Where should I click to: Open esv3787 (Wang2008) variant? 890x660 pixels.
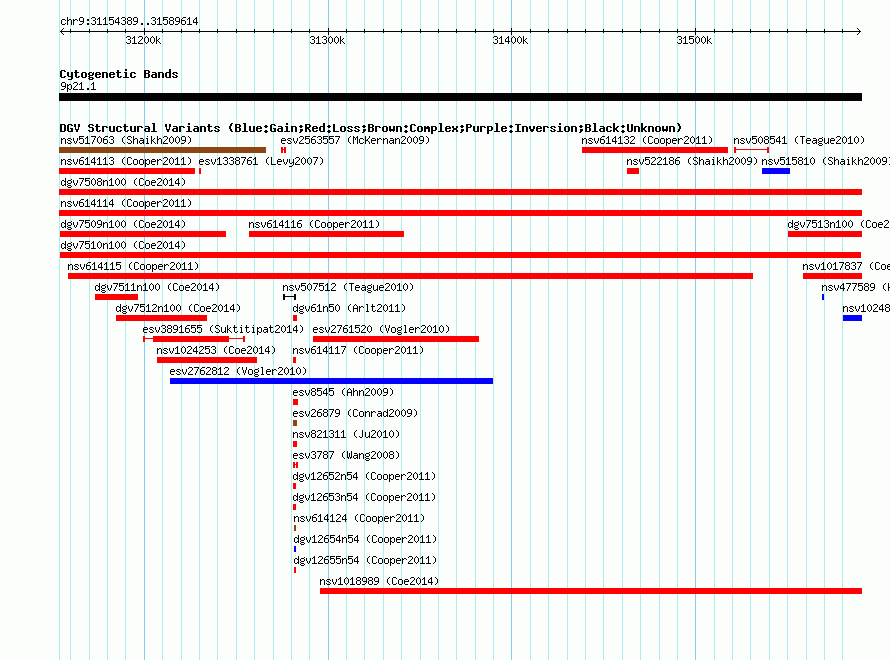point(346,455)
